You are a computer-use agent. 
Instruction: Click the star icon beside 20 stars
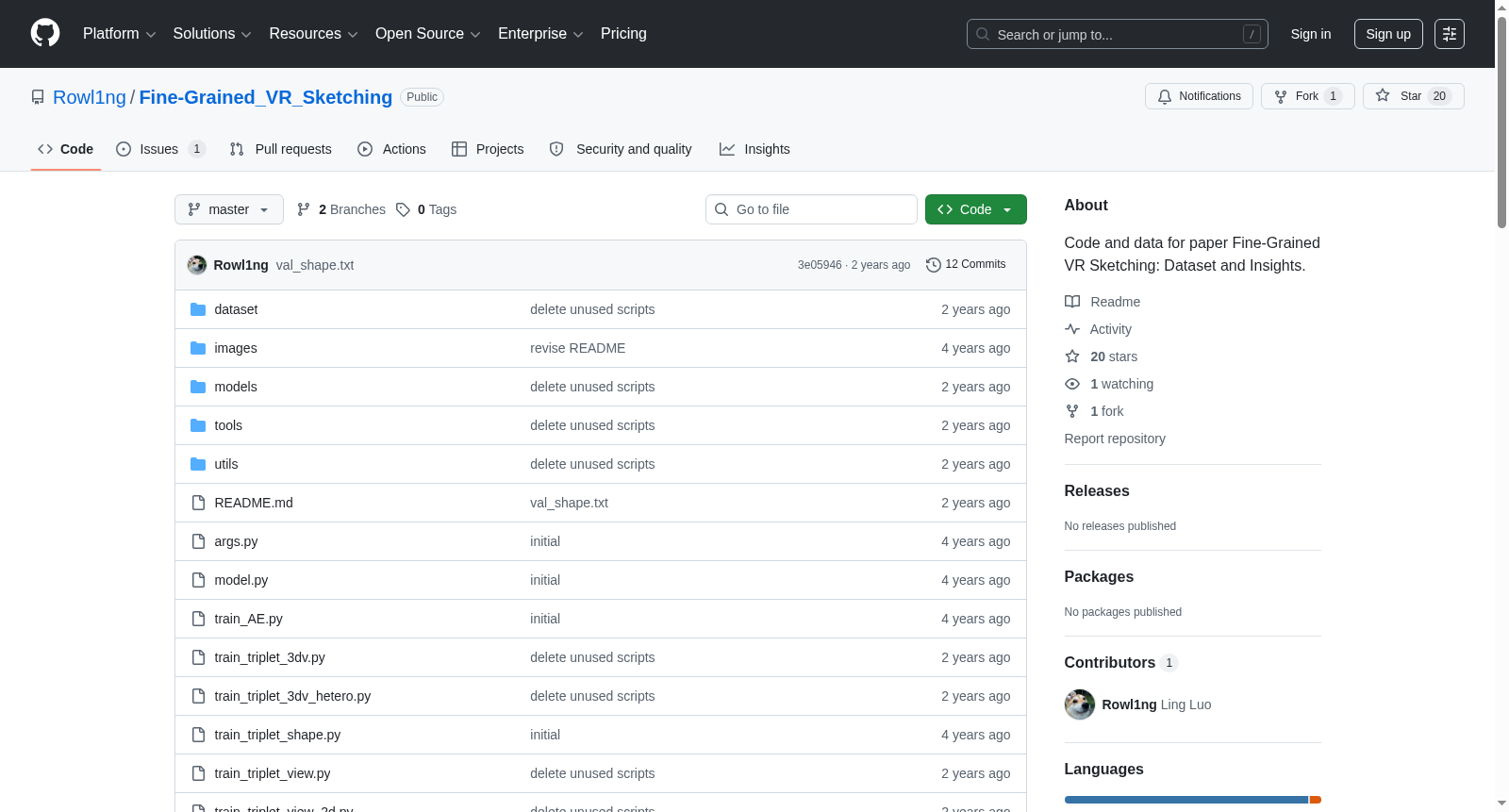click(x=1072, y=356)
